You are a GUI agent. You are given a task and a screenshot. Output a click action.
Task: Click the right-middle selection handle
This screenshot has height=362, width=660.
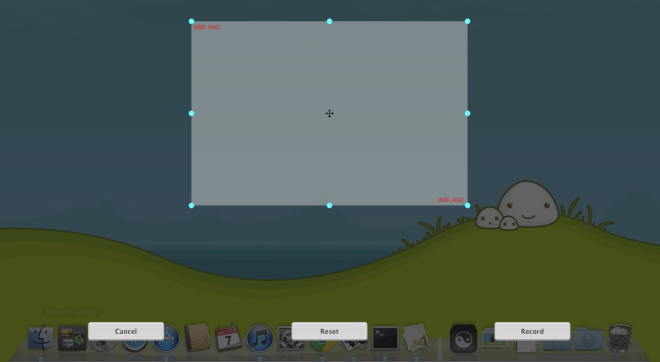467,113
